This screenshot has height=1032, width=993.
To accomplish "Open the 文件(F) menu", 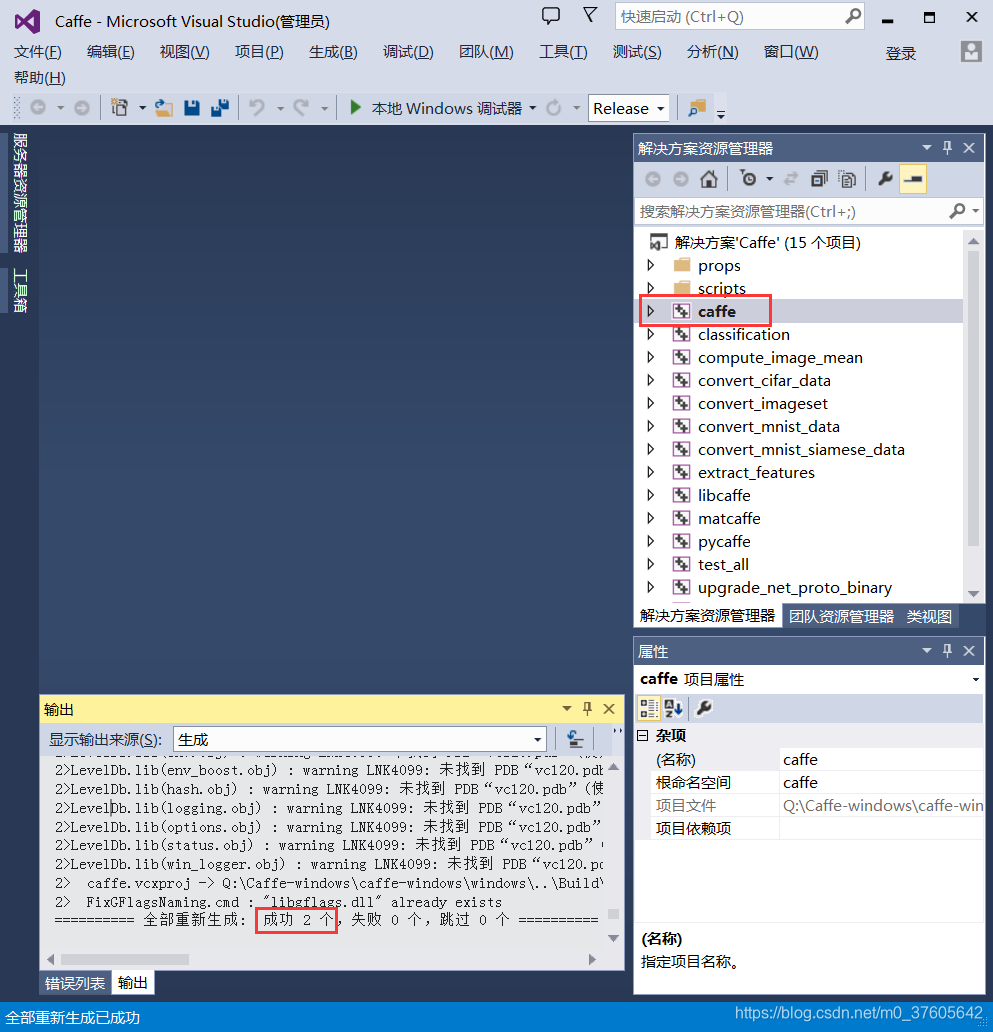I will (x=38, y=52).
